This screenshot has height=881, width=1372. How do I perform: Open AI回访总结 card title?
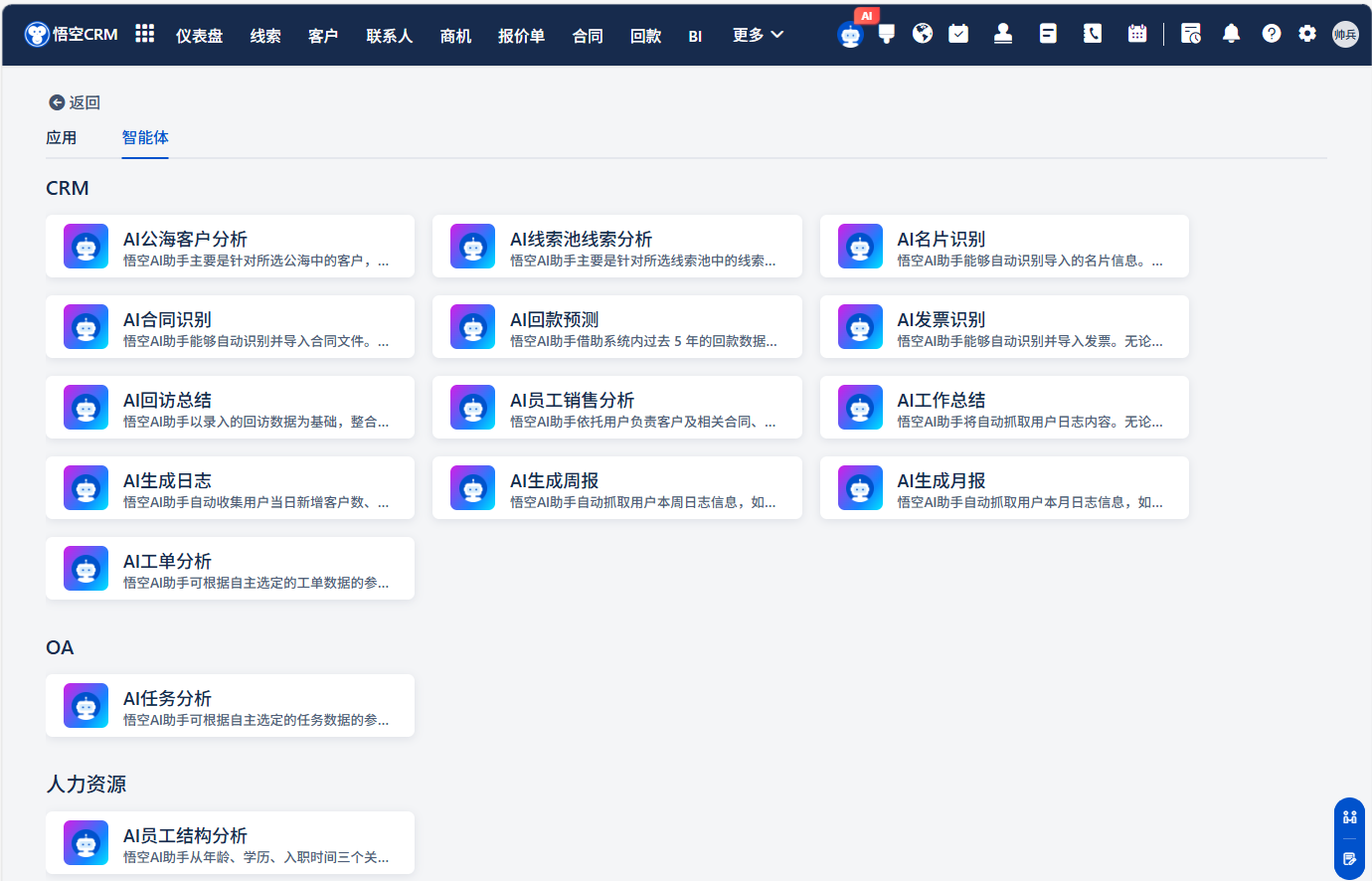coord(168,400)
